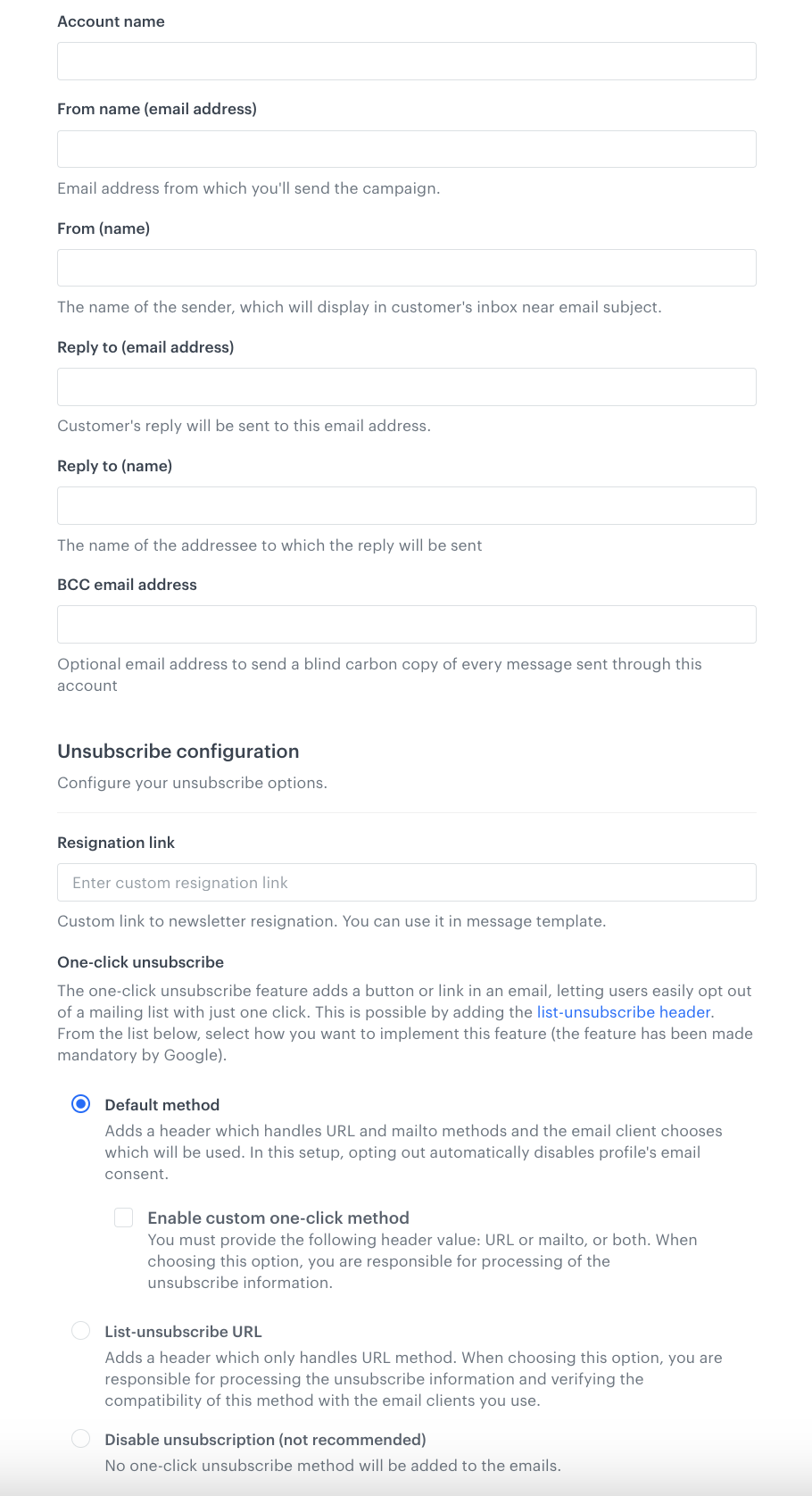Click the One-click unsubscribe heading
Viewport: 812px width, 1496px height.
140,962
